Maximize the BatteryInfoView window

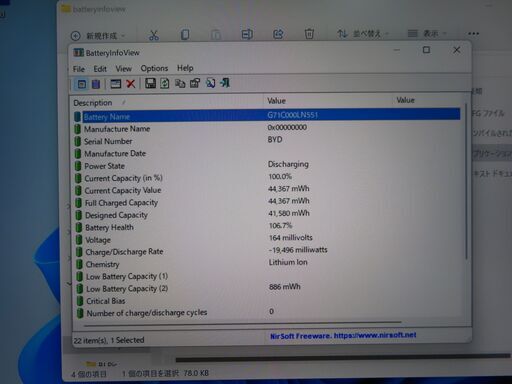pos(426,50)
